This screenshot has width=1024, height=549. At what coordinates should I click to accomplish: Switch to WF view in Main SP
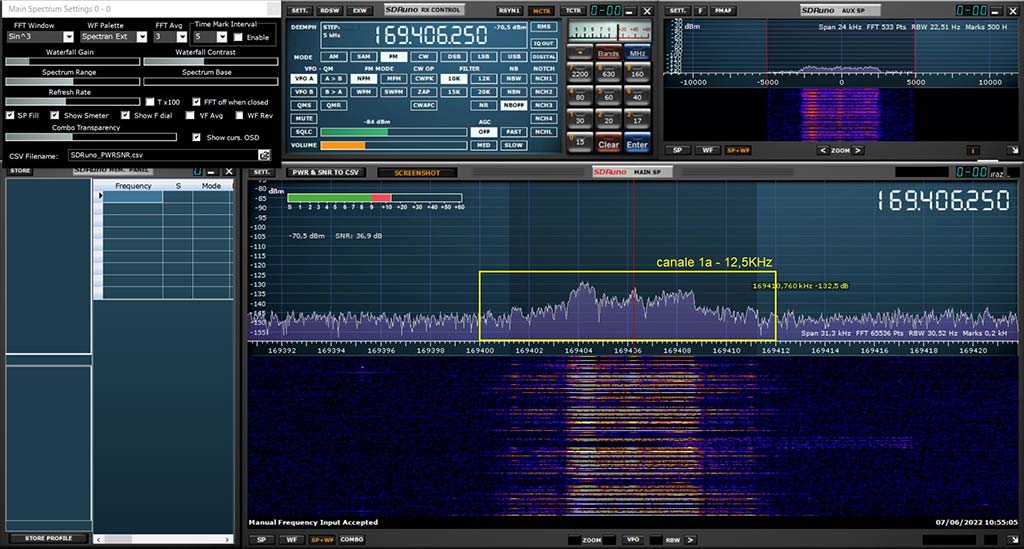pyautogui.click(x=291, y=540)
